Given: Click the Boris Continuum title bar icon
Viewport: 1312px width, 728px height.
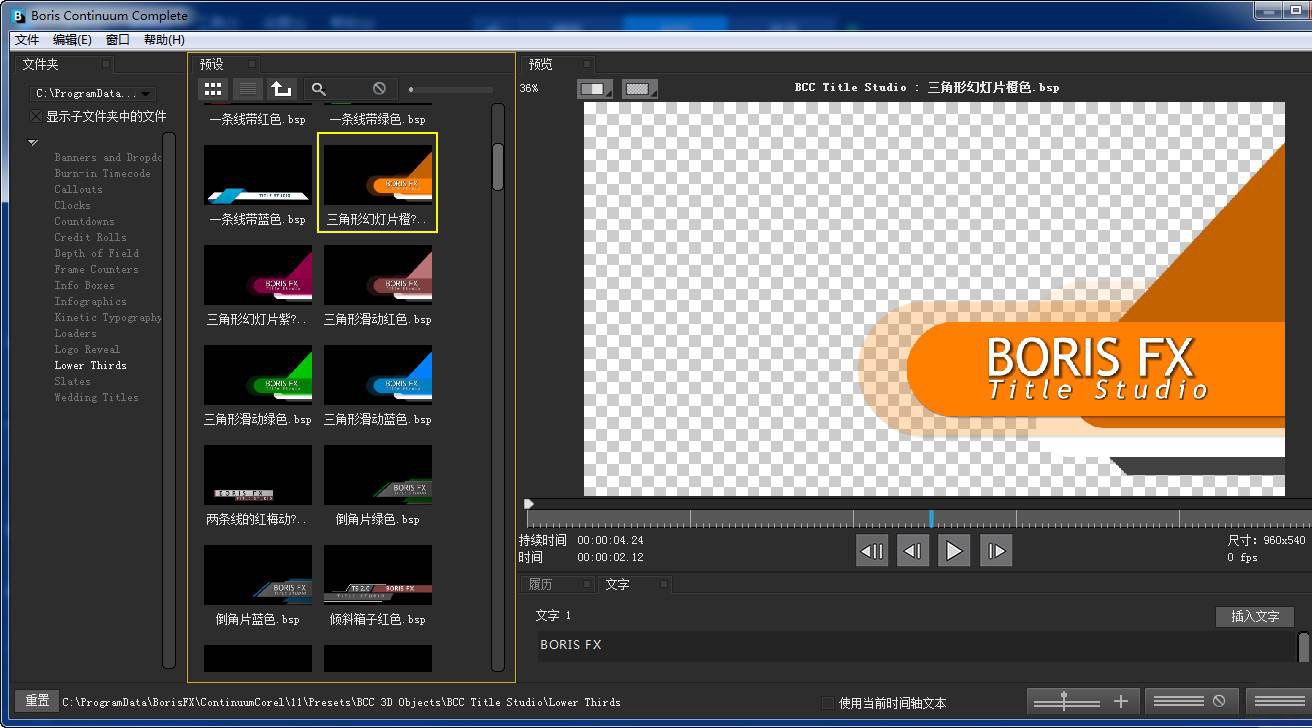Looking at the screenshot, I should pyautogui.click(x=18, y=15).
